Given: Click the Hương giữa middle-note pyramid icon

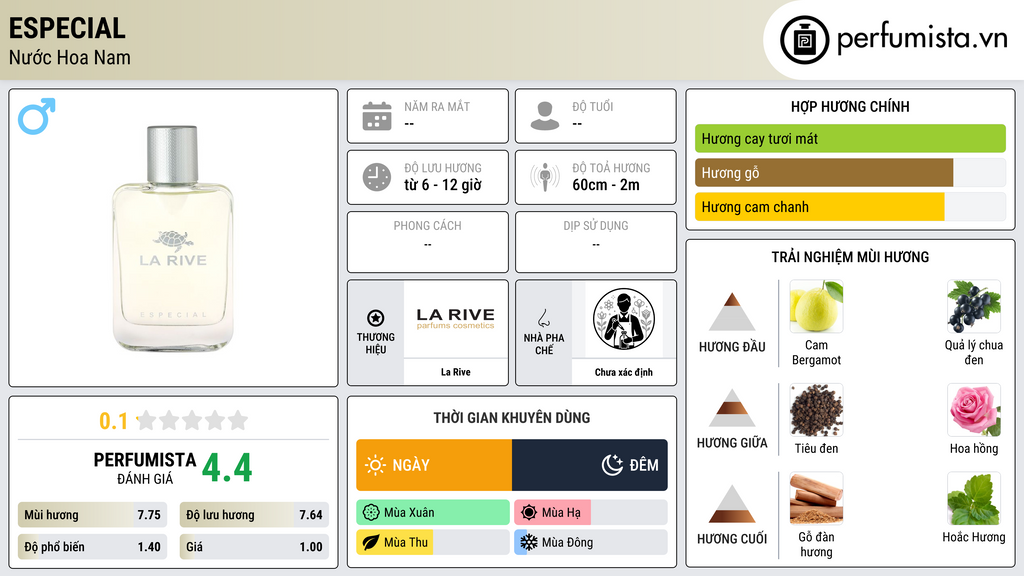Looking at the screenshot, I should pyautogui.click(x=732, y=408).
